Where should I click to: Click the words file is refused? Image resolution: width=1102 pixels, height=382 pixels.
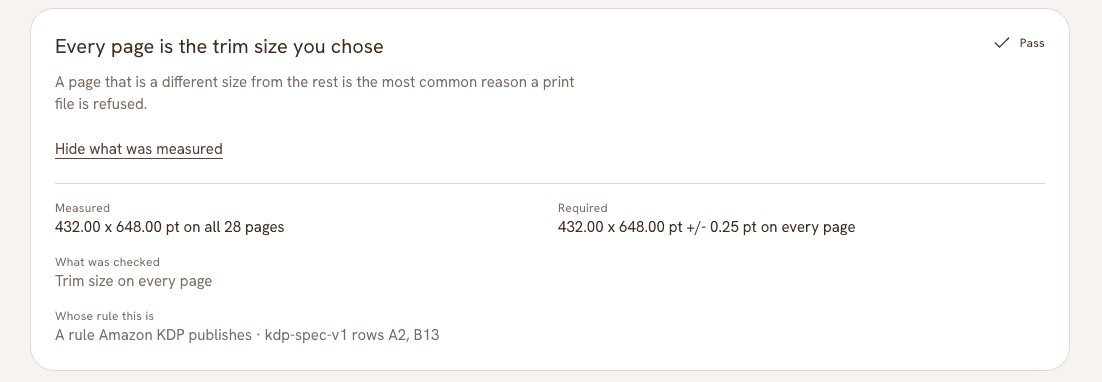[101, 104]
